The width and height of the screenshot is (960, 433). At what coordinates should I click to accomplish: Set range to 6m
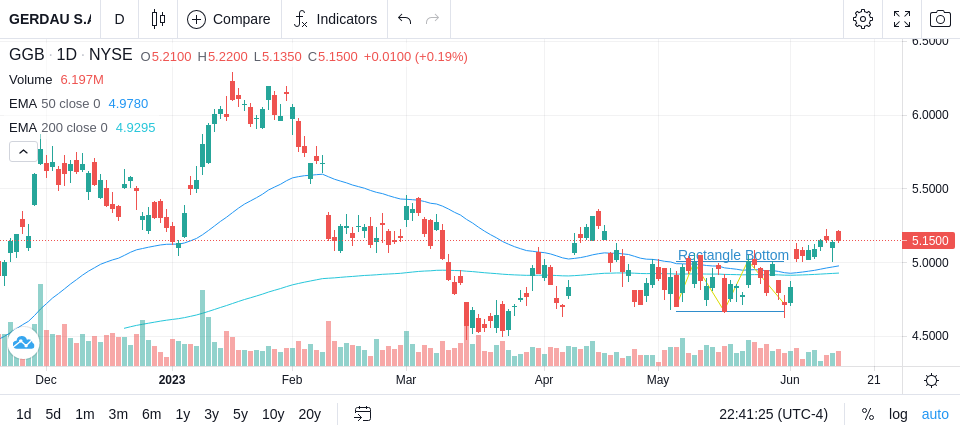pyautogui.click(x=151, y=415)
